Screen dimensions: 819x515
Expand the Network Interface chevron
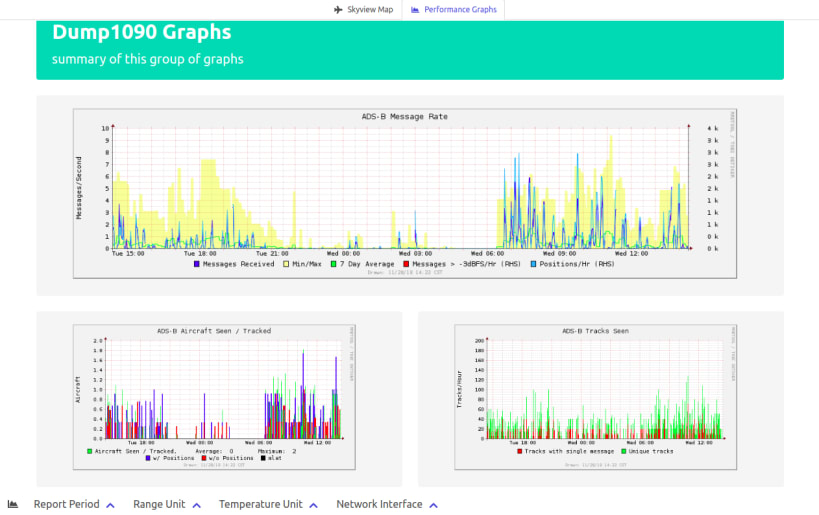tap(434, 505)
